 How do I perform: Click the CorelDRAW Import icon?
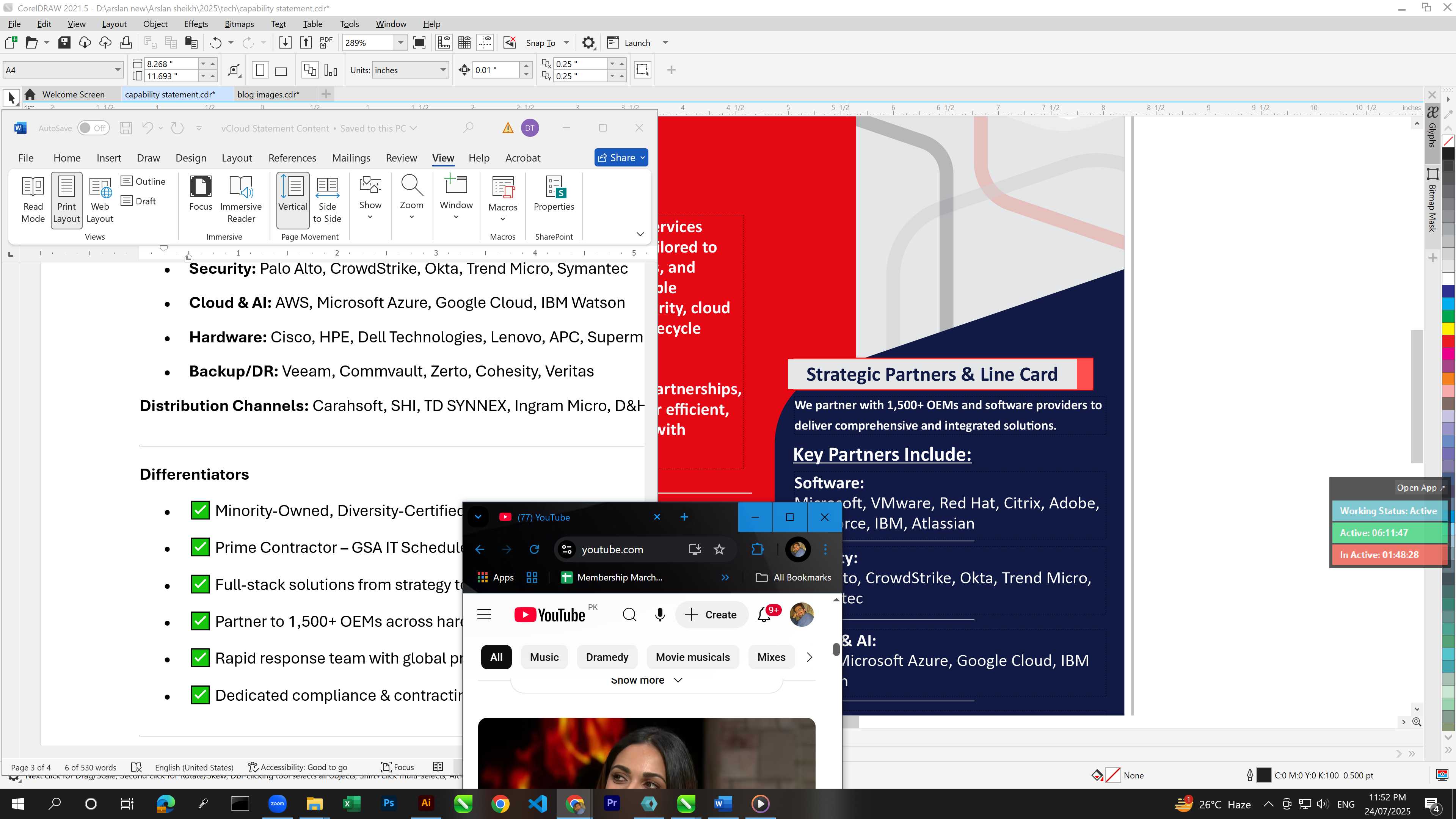coord(286,43)
